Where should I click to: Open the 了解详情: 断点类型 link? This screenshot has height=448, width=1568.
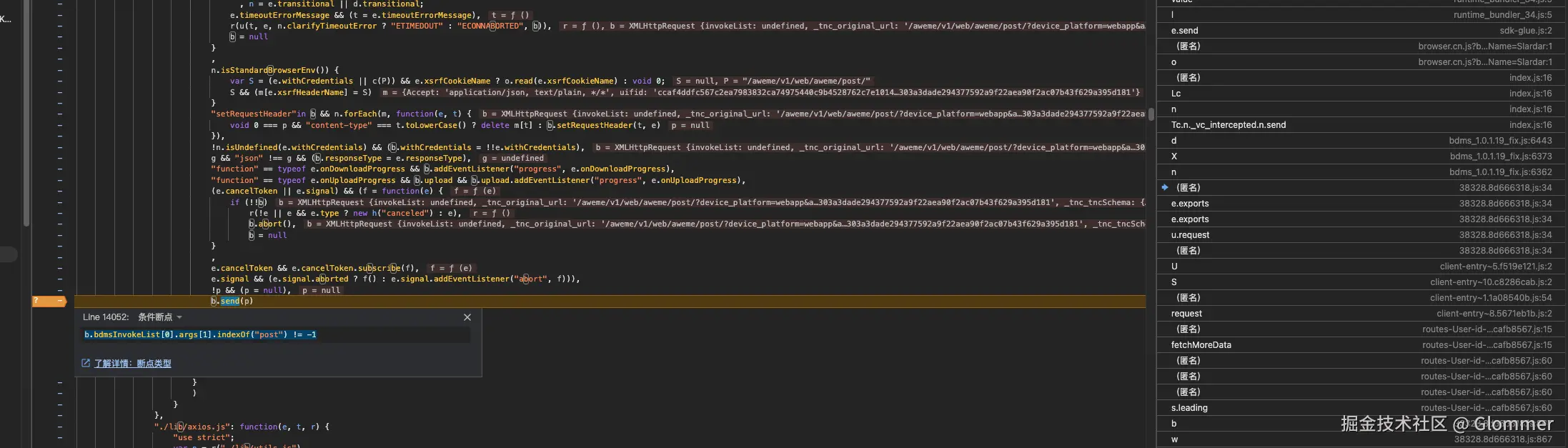pos(132,364)
